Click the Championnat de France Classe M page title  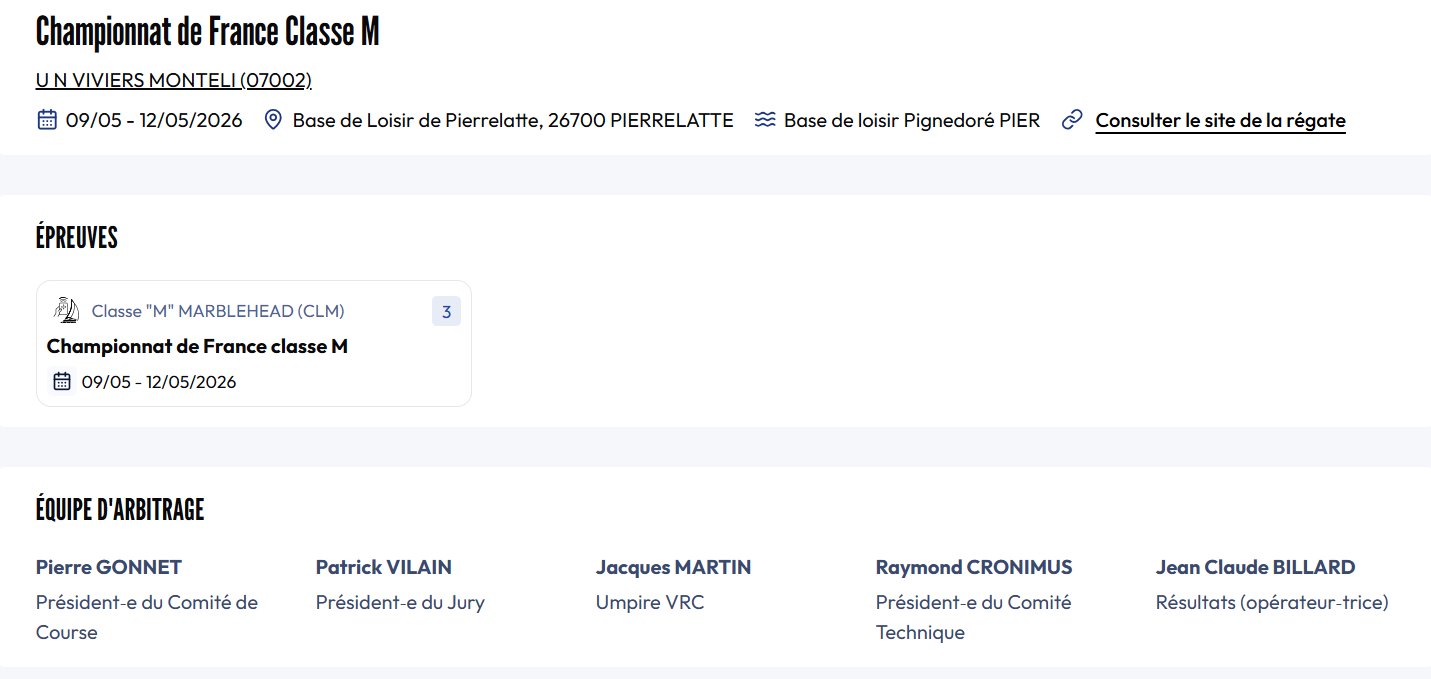(x=207, y=32)
